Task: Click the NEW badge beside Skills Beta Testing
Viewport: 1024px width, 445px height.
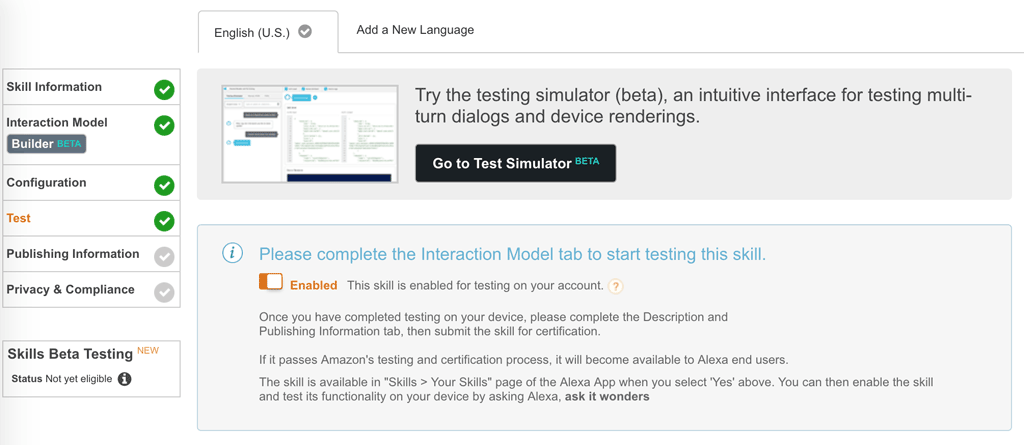Action: pos(148,350)
